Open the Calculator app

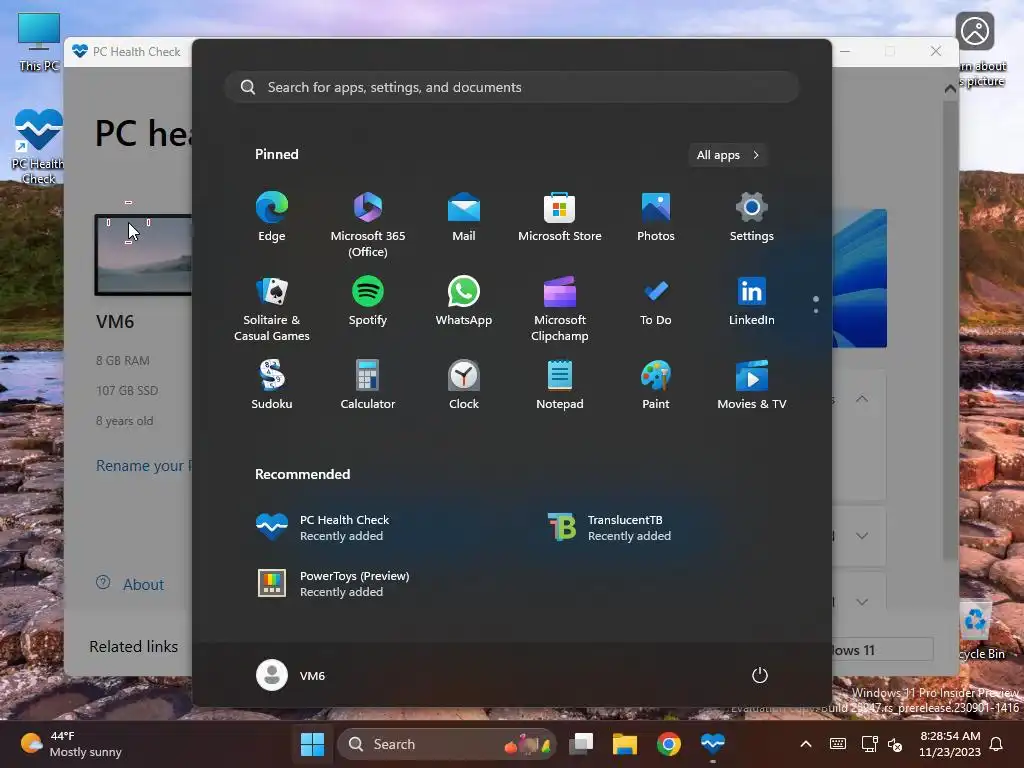pos(368,385)
